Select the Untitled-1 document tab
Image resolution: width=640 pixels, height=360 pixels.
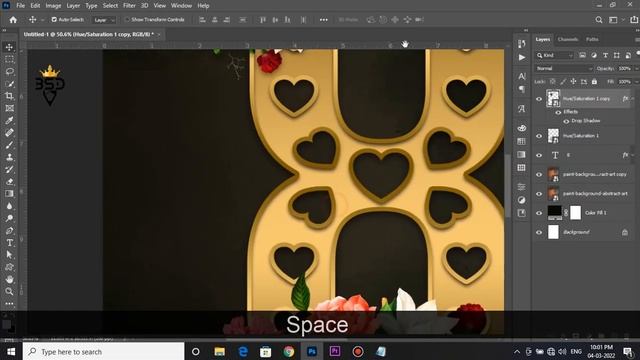pos(89,34)
